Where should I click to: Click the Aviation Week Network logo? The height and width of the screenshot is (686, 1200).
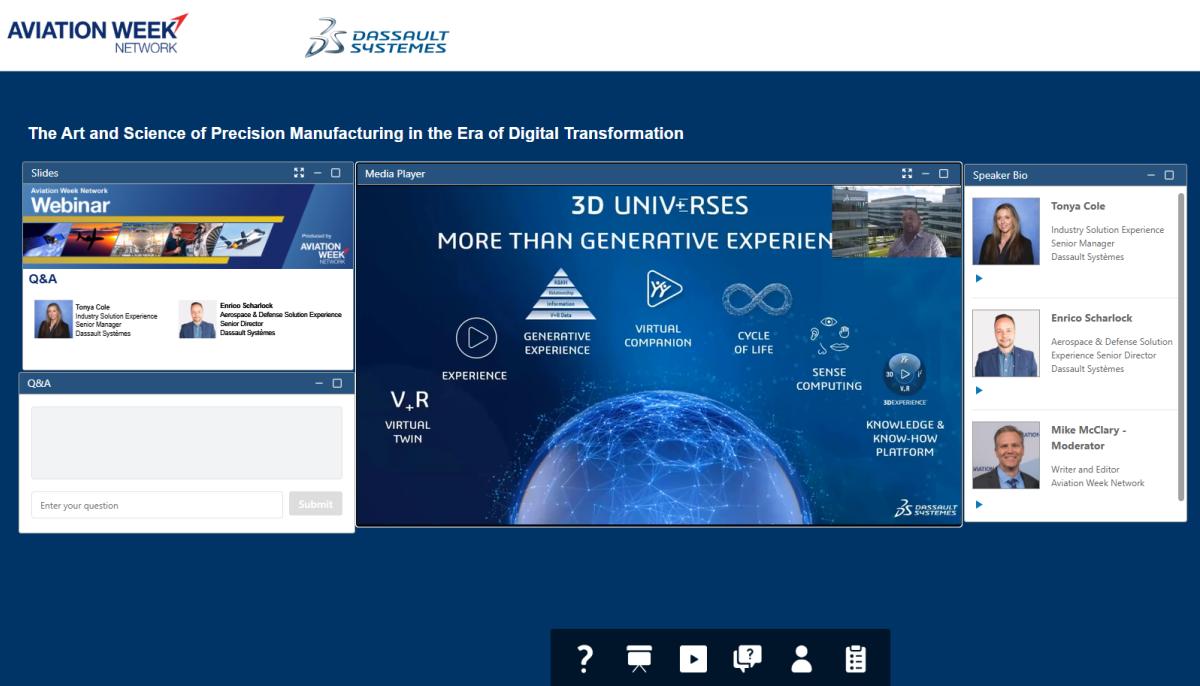pyautogui.click(x=97, y=33)
